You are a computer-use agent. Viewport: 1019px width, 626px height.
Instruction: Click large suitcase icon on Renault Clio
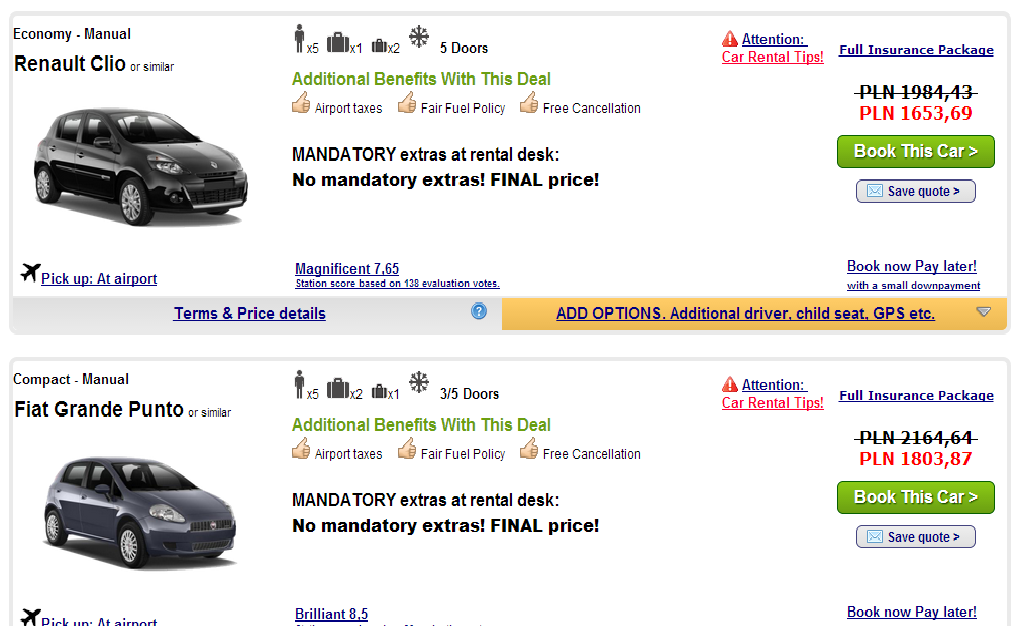(x=337, y=42)
